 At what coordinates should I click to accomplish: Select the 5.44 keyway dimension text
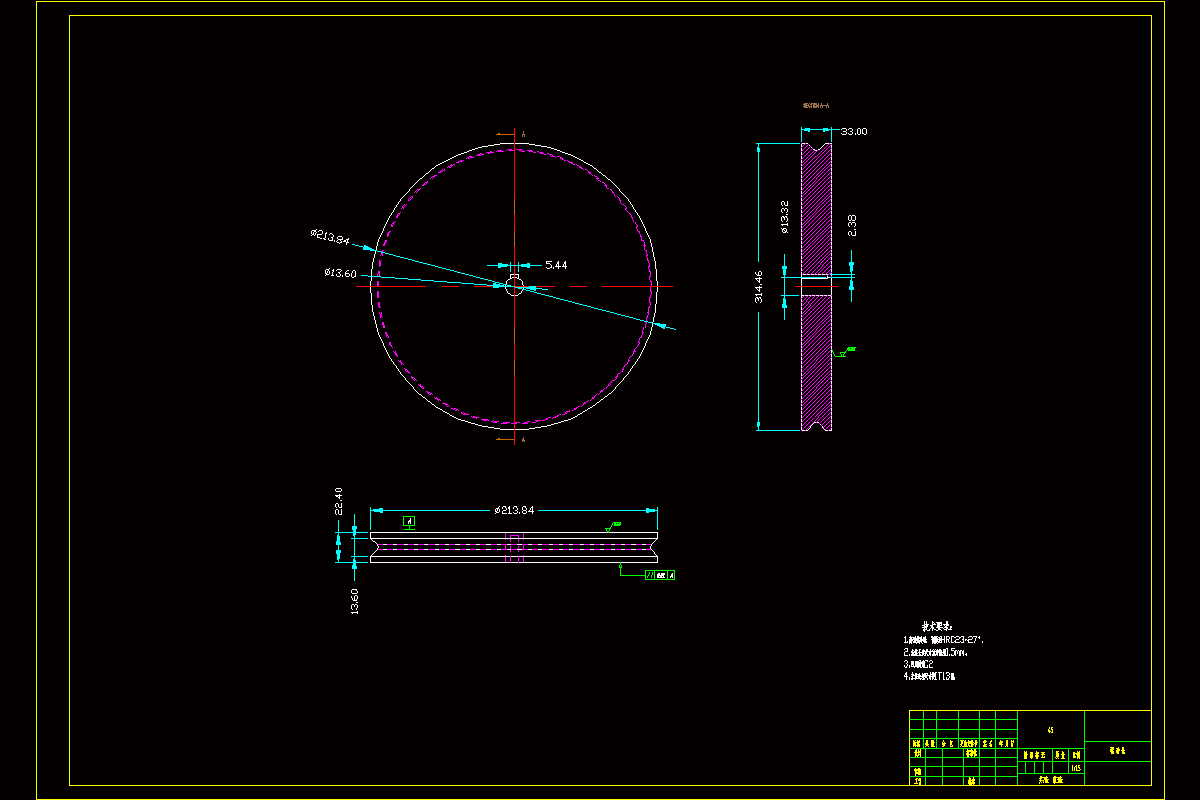(x=555, y=265)
